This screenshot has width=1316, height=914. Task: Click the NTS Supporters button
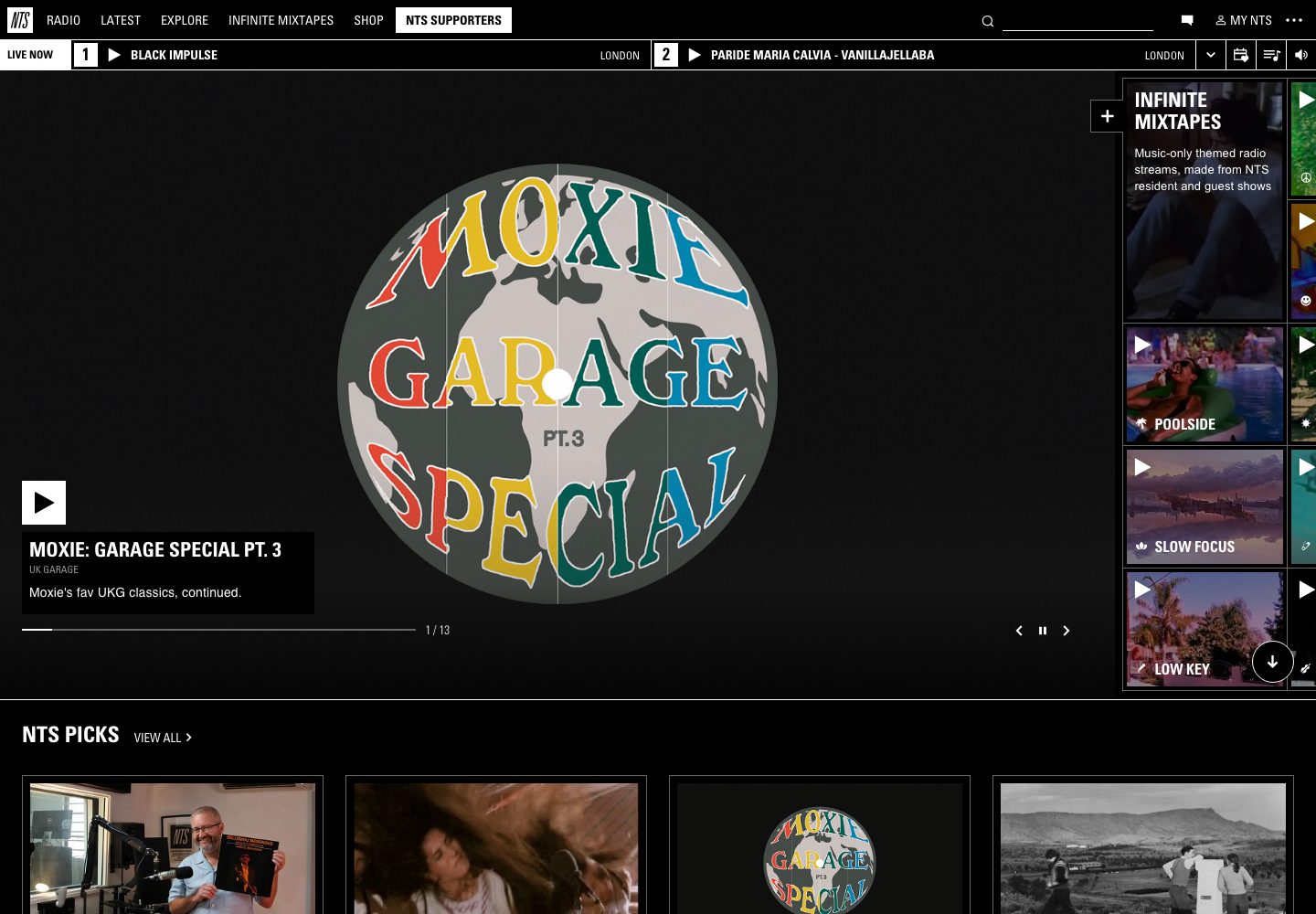pos(453,20)
